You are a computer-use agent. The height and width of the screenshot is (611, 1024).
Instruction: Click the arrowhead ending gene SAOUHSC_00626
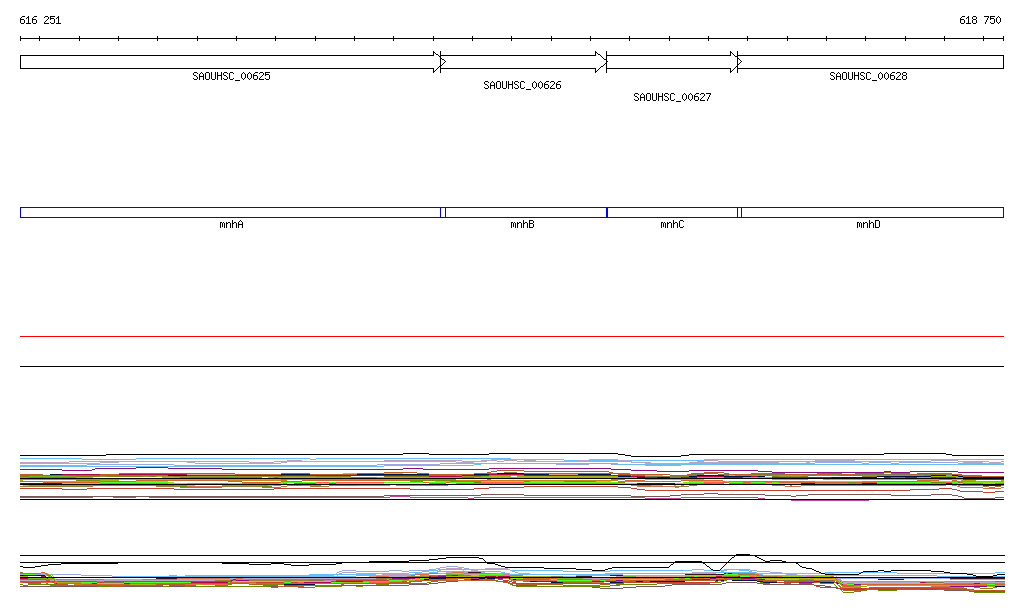coord(601,62)
